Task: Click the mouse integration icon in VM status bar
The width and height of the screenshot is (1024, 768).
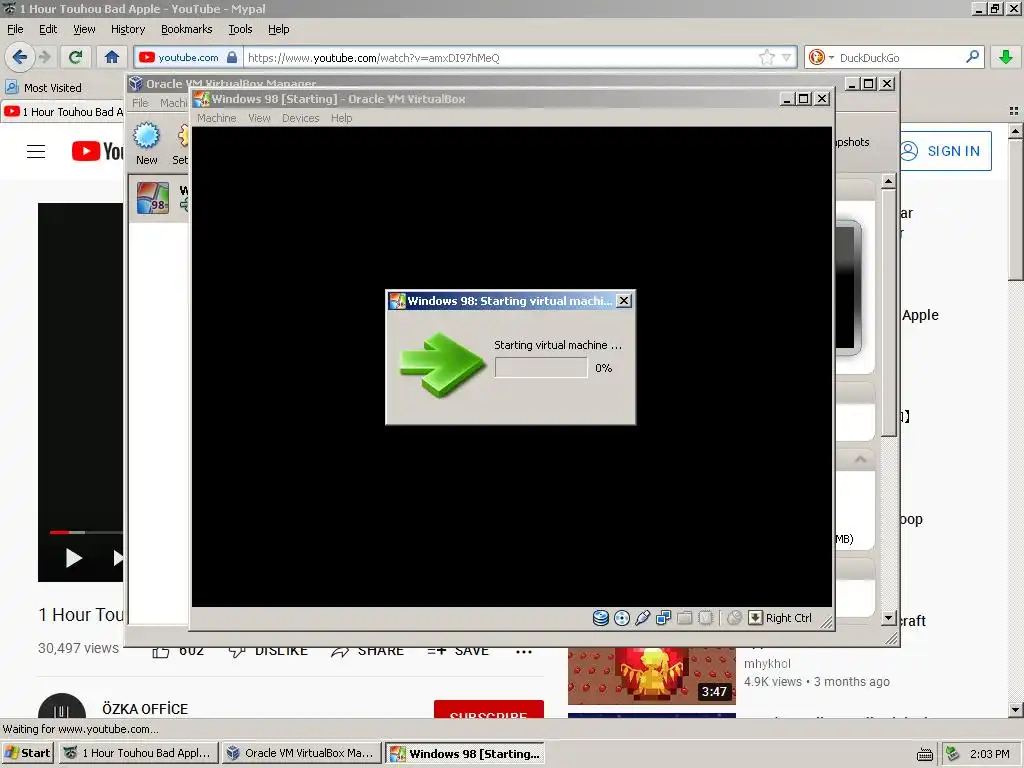Action: [x=734, y=618]
